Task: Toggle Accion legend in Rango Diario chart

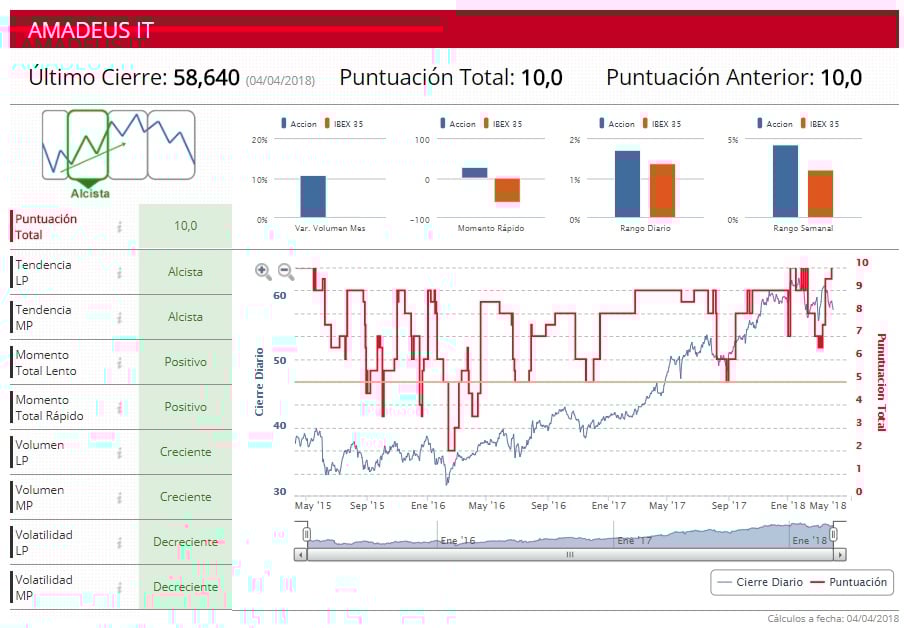Action: (x=617, y=123)
